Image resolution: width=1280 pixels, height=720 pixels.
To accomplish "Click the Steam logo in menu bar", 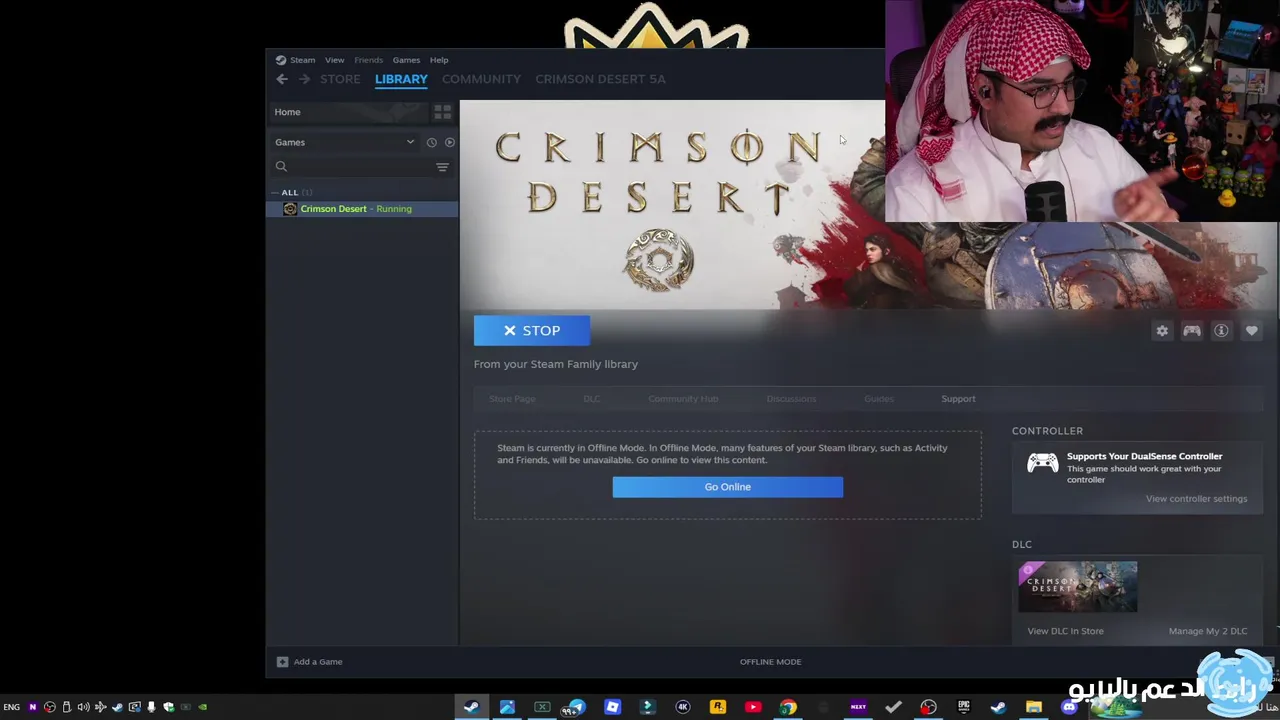I will (x=281, y=60).
